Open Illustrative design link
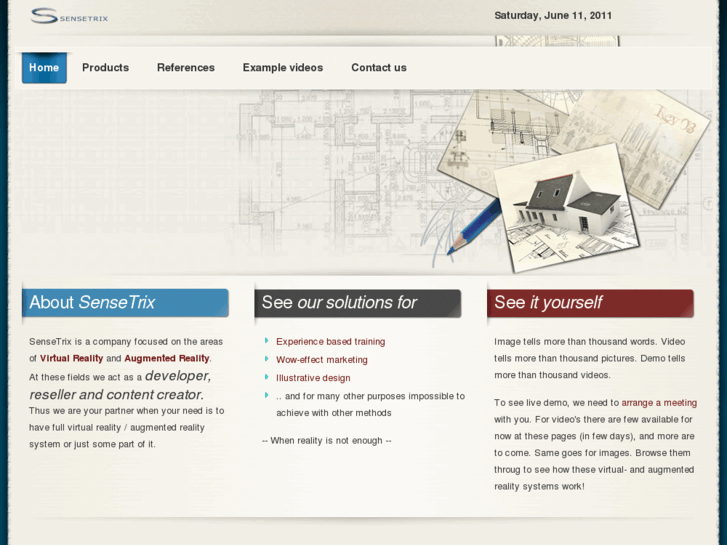 point(313,378)
